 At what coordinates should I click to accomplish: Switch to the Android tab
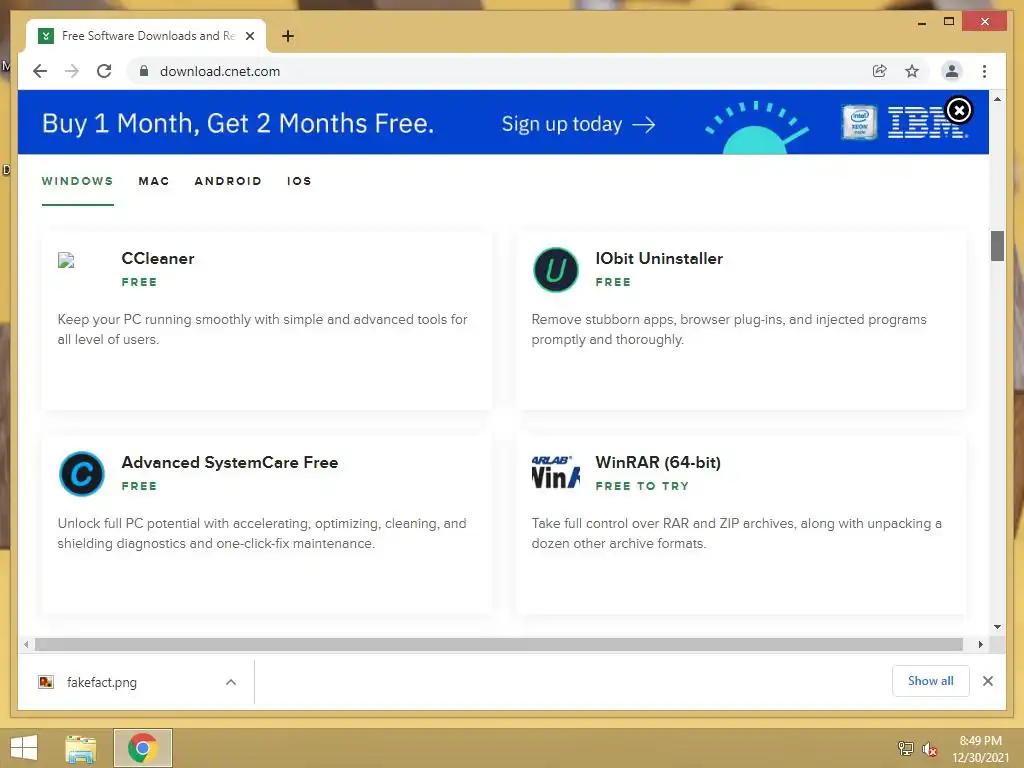228,181
